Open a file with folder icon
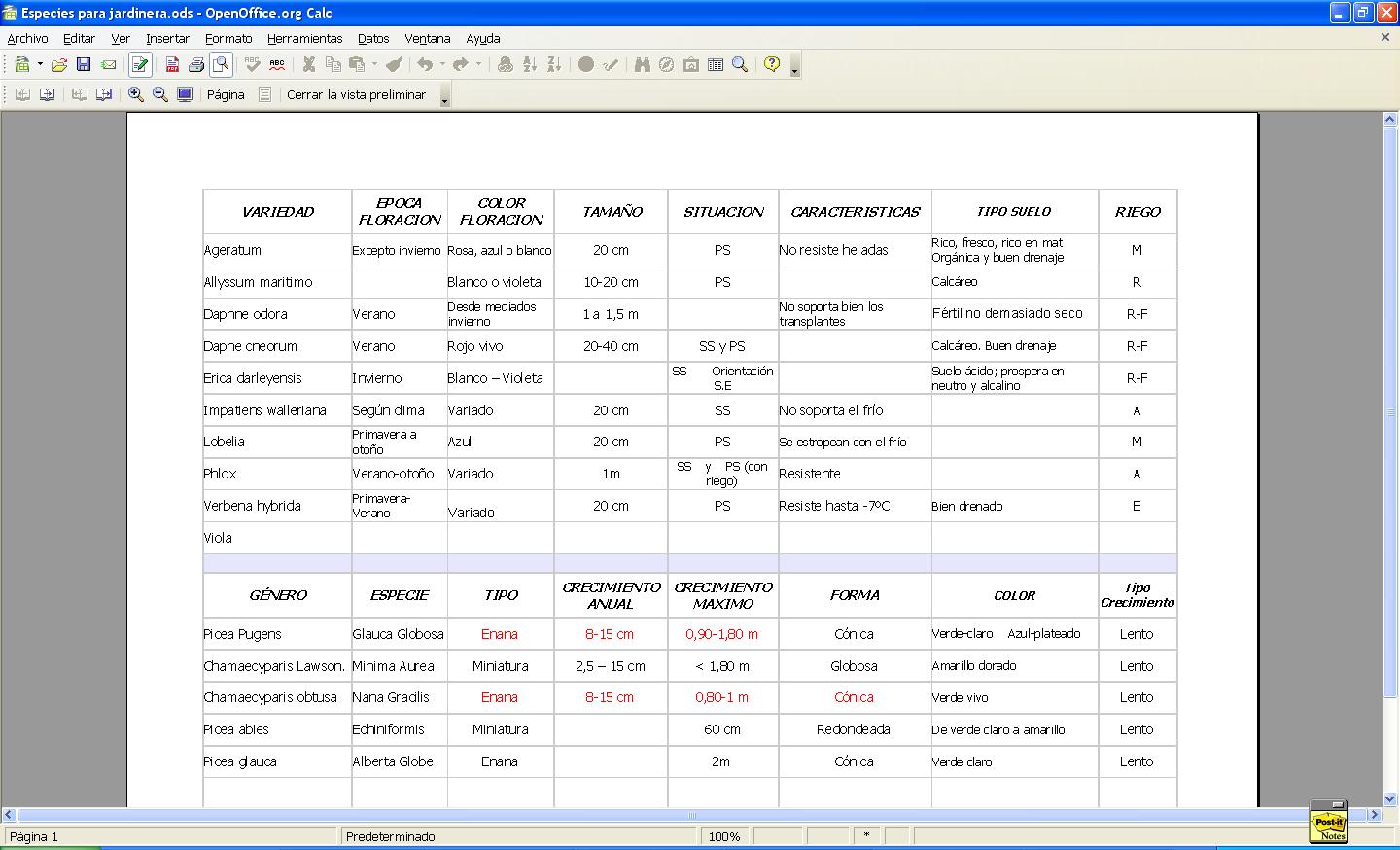 (x=59, y=65)
